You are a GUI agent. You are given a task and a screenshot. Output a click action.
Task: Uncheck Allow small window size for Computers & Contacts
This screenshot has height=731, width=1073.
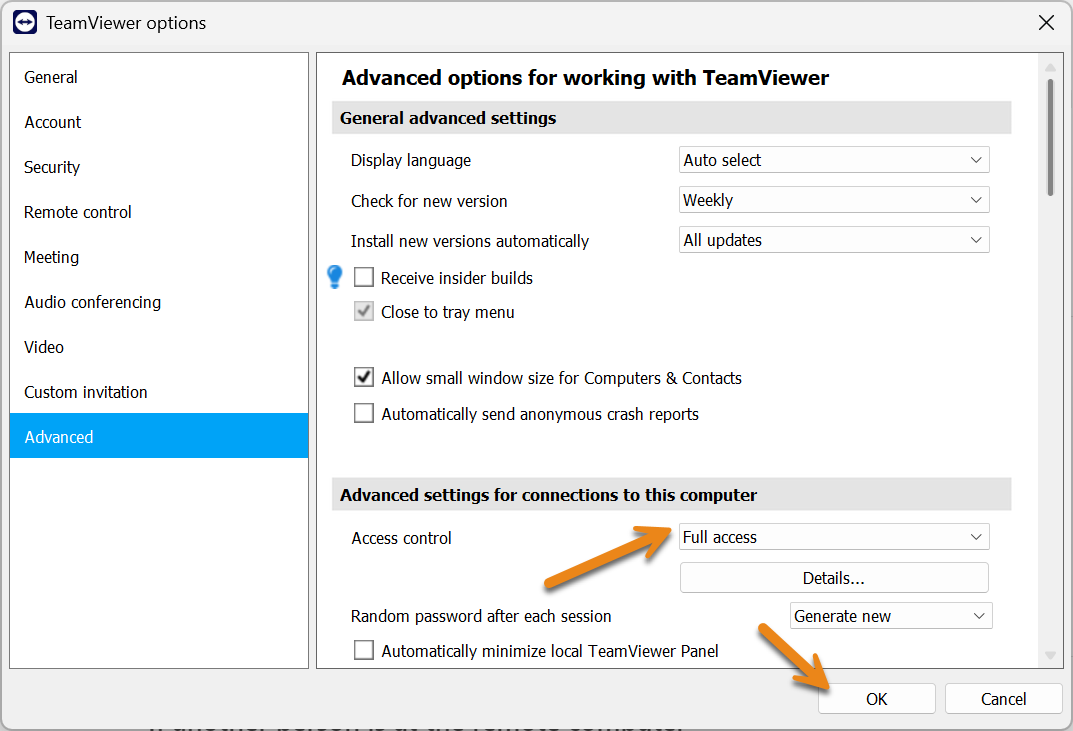tap(364, 377)
